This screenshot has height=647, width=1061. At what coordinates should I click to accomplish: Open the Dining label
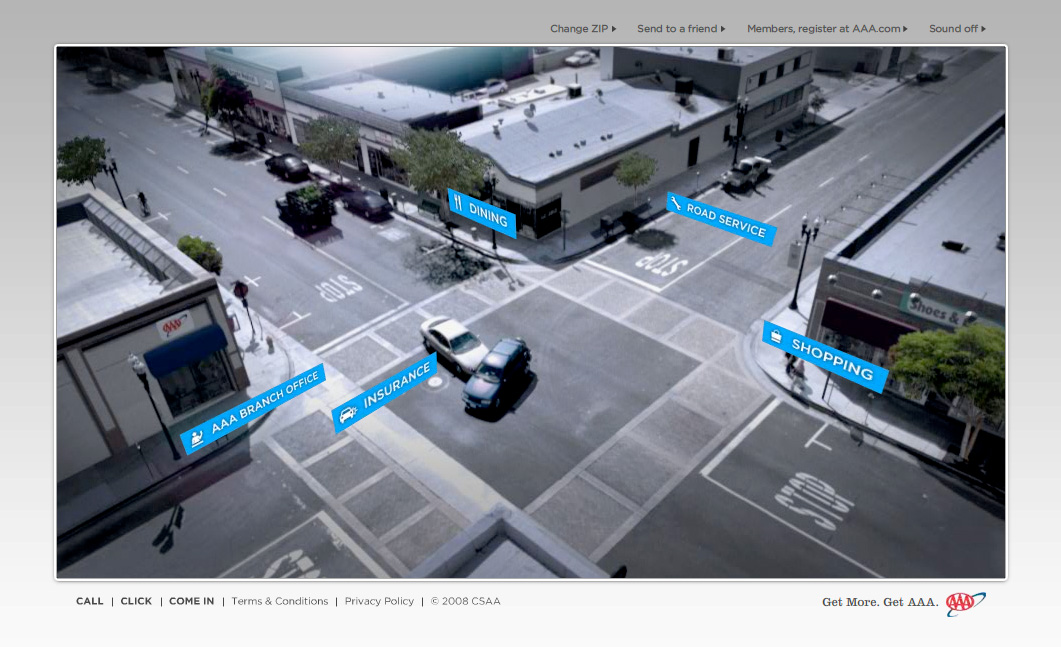click(x=482, y=213)
